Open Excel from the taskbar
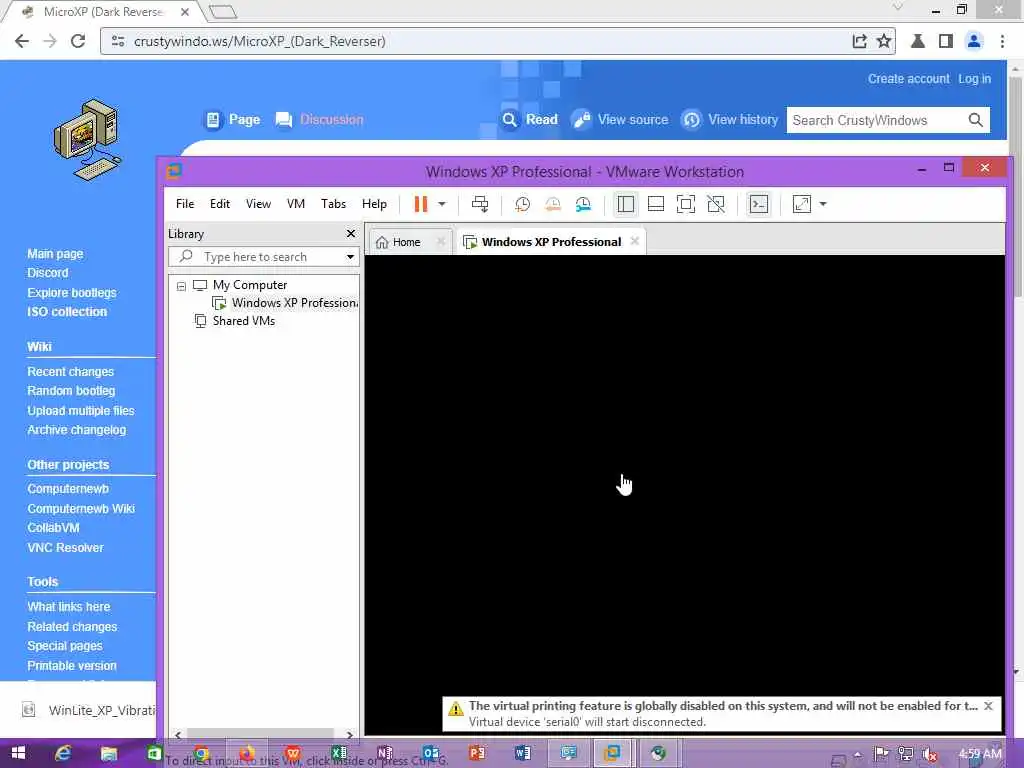This screenshot has height=768, width=1024. tap(339, 753)
